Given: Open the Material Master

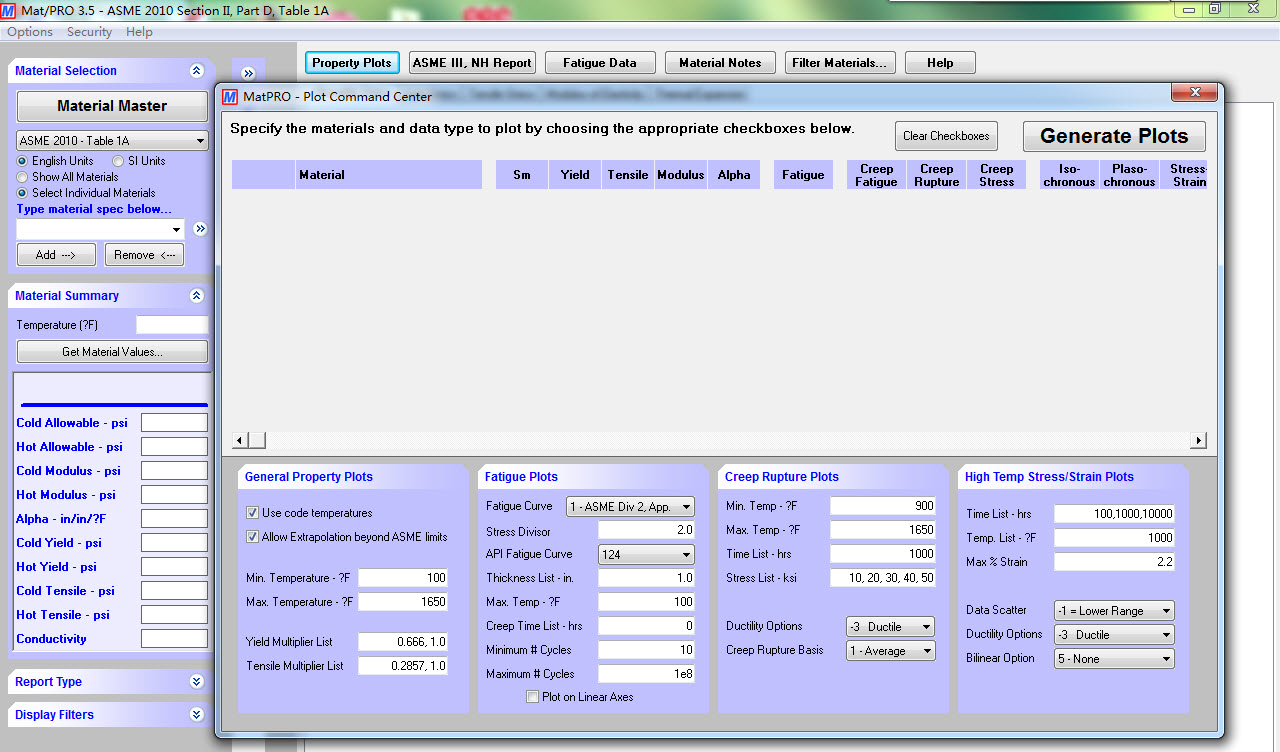Looking at the screenshot, I should pyautogui.click(x=112, y=106).
